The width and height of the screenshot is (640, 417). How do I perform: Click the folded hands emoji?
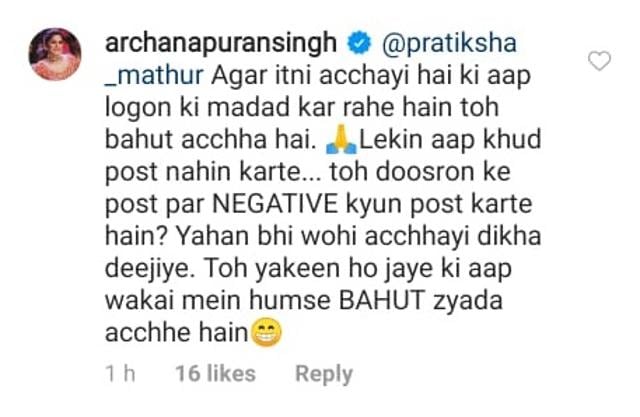(x=341, y=140)
